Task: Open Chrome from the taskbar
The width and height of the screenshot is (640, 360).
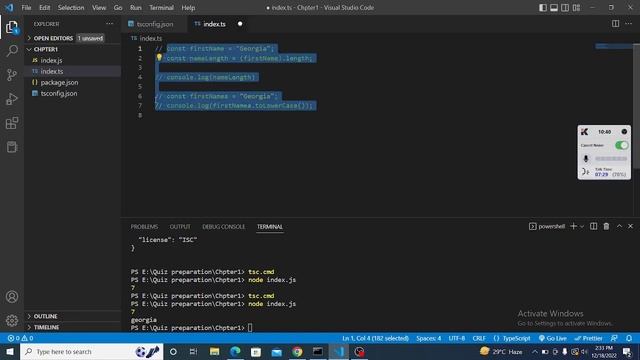Action: coord(297,352)
